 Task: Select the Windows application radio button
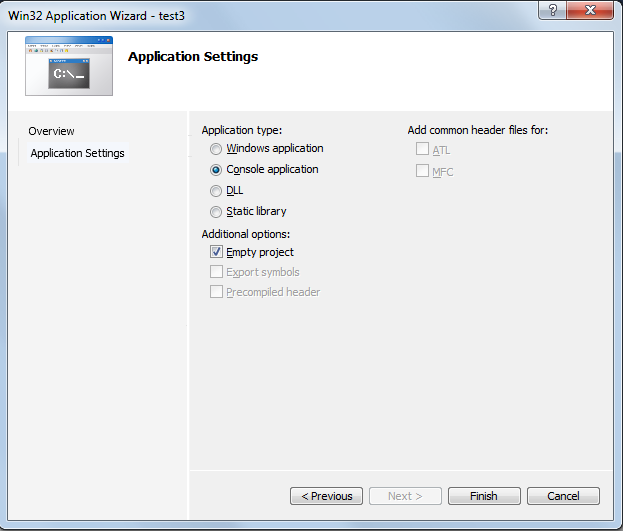click(216, 149)
